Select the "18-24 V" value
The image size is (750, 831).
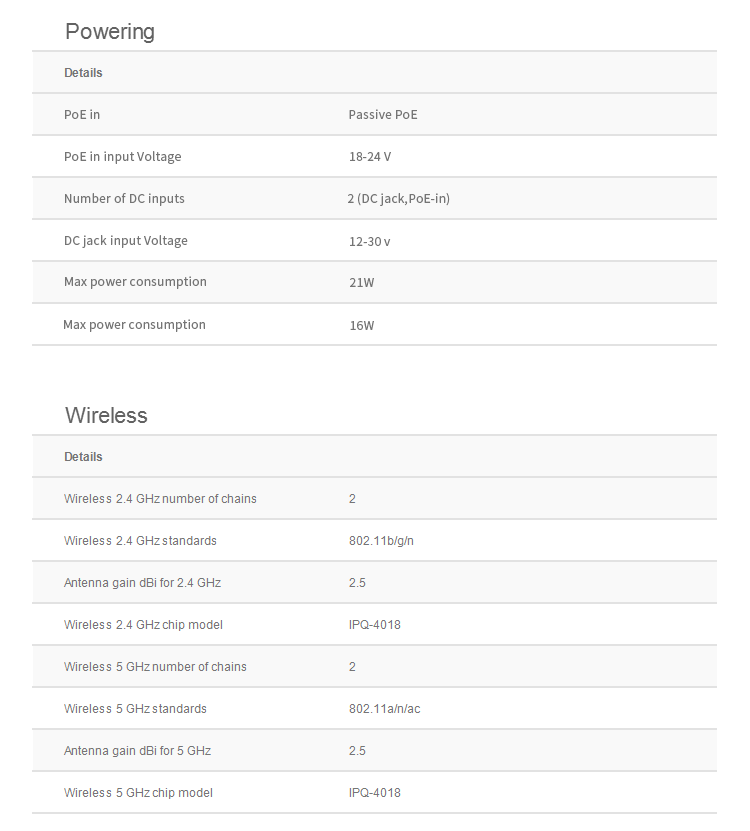[x=370, y=157]
